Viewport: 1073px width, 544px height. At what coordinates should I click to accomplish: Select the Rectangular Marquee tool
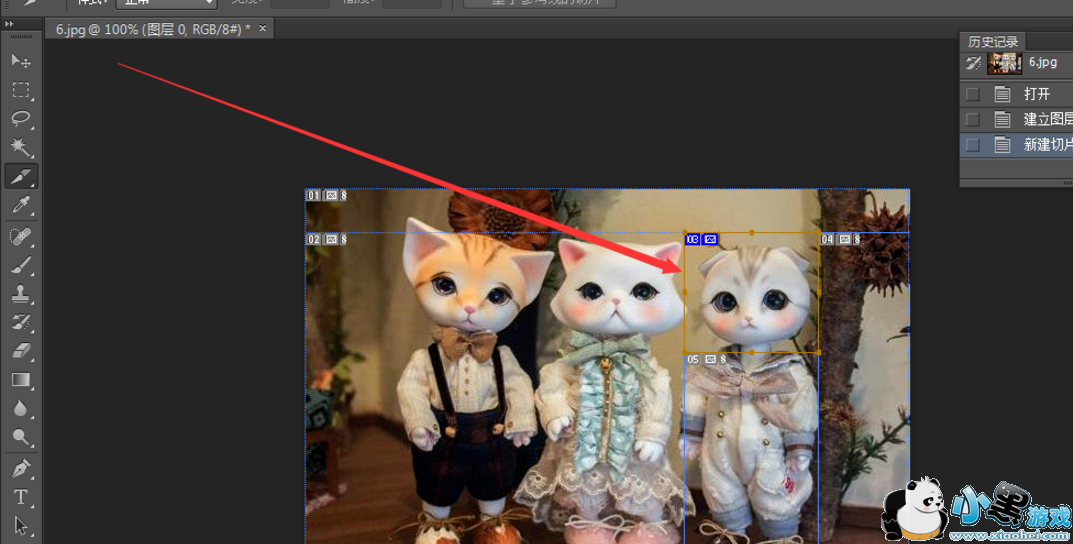pos(21,90)
